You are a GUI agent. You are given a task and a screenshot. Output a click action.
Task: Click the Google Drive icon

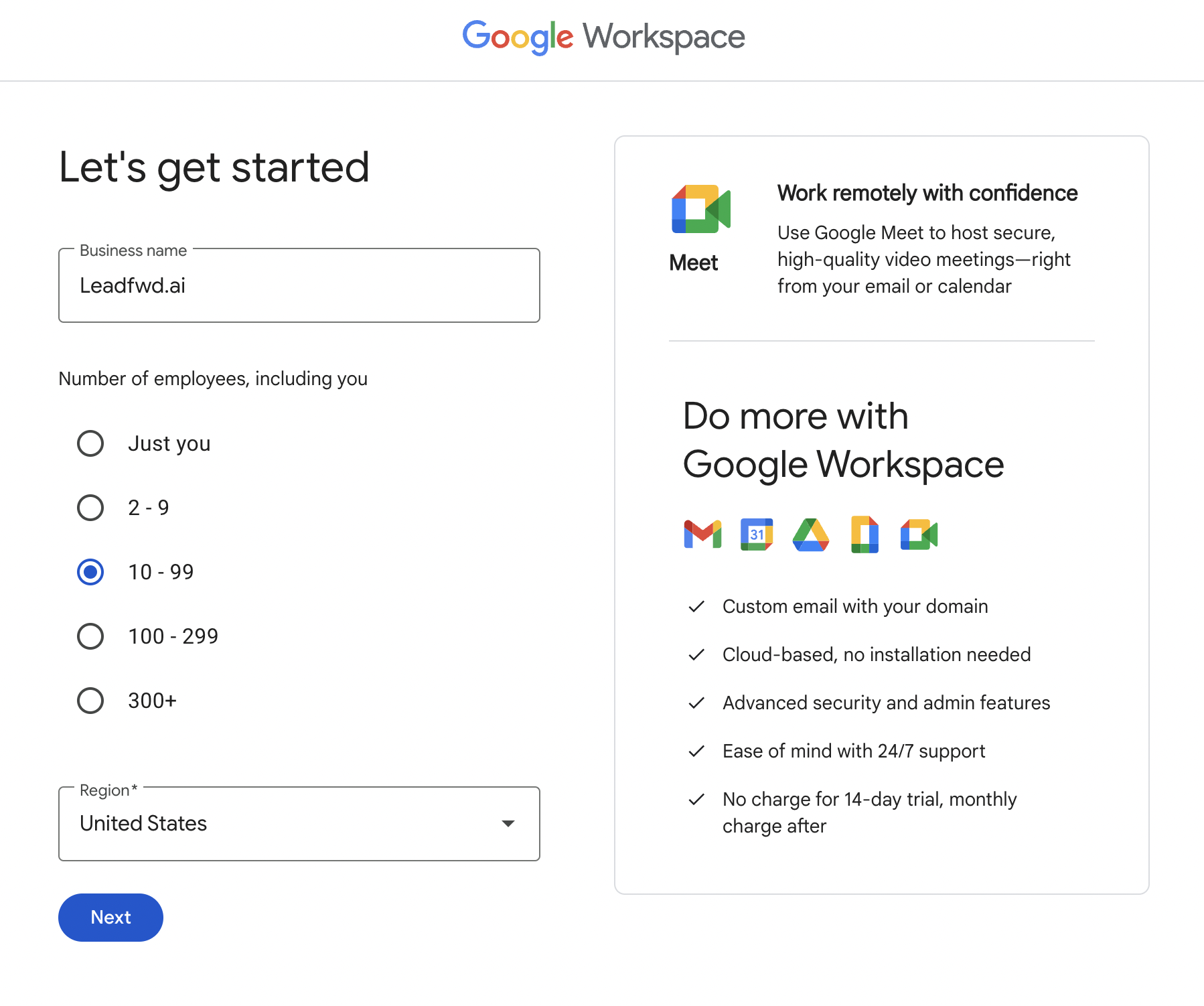810,534
